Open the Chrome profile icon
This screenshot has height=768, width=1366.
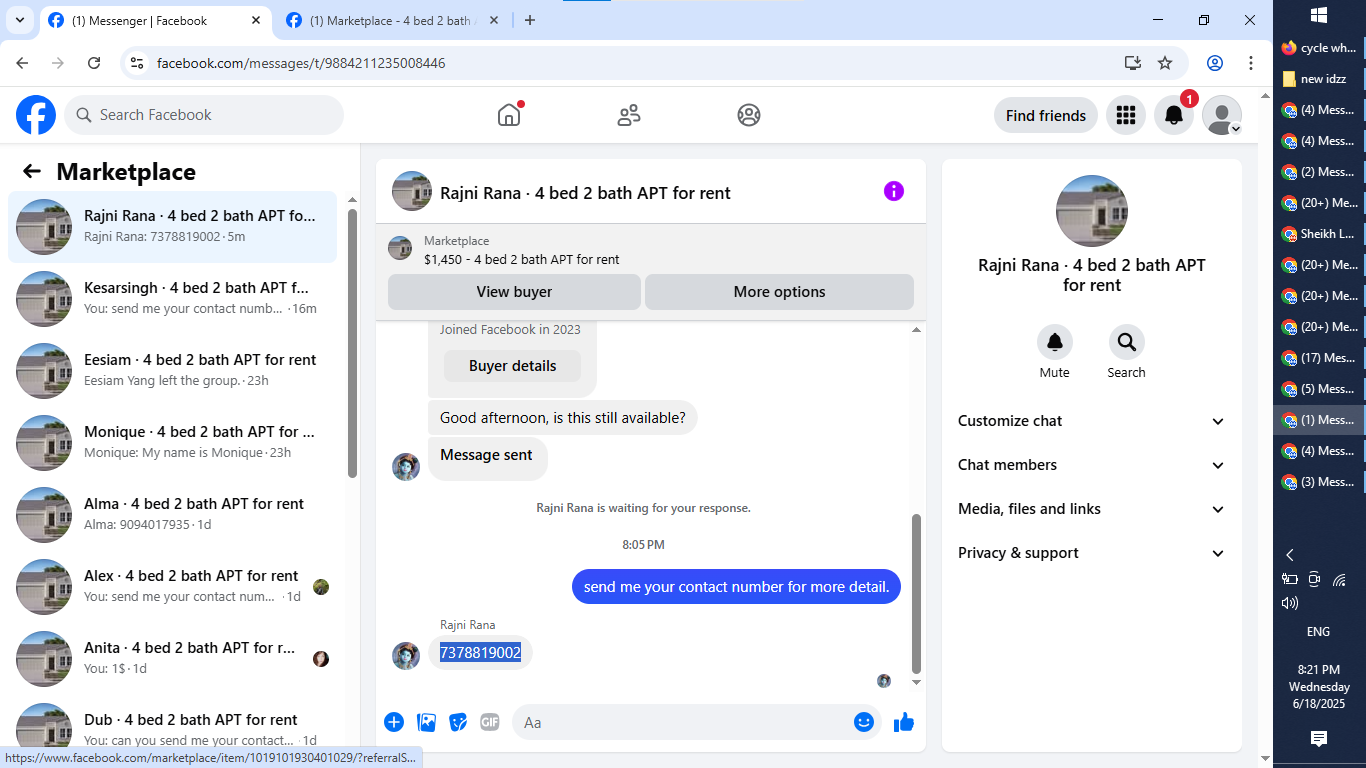pos(1215,63)
